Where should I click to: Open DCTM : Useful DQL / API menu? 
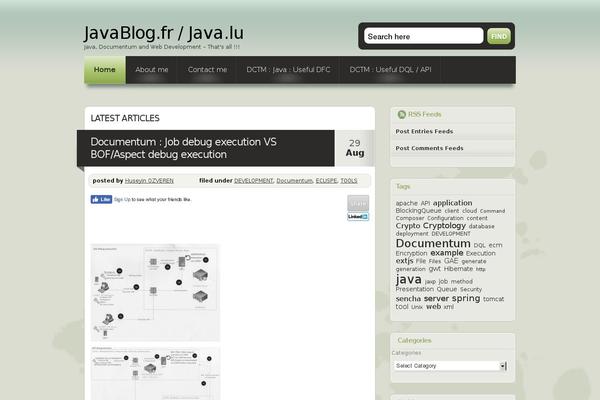[x=390, y=70]
